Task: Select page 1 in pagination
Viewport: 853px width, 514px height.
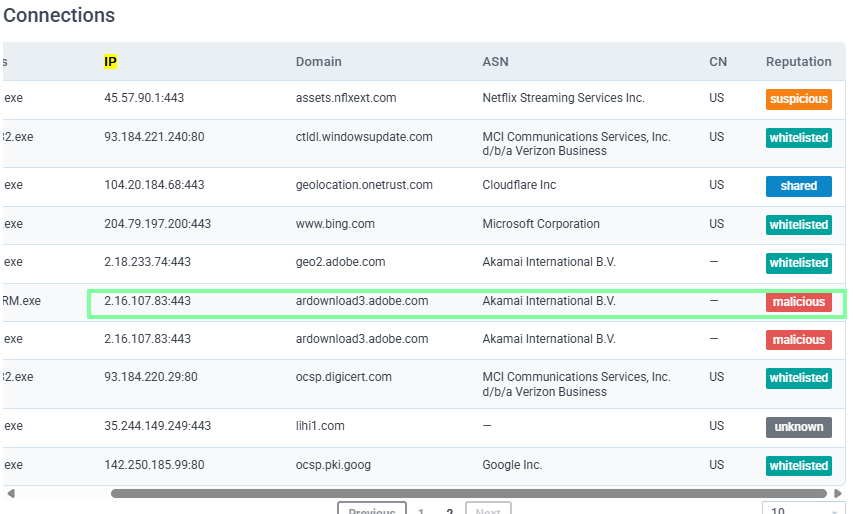Action: point(421,510)
